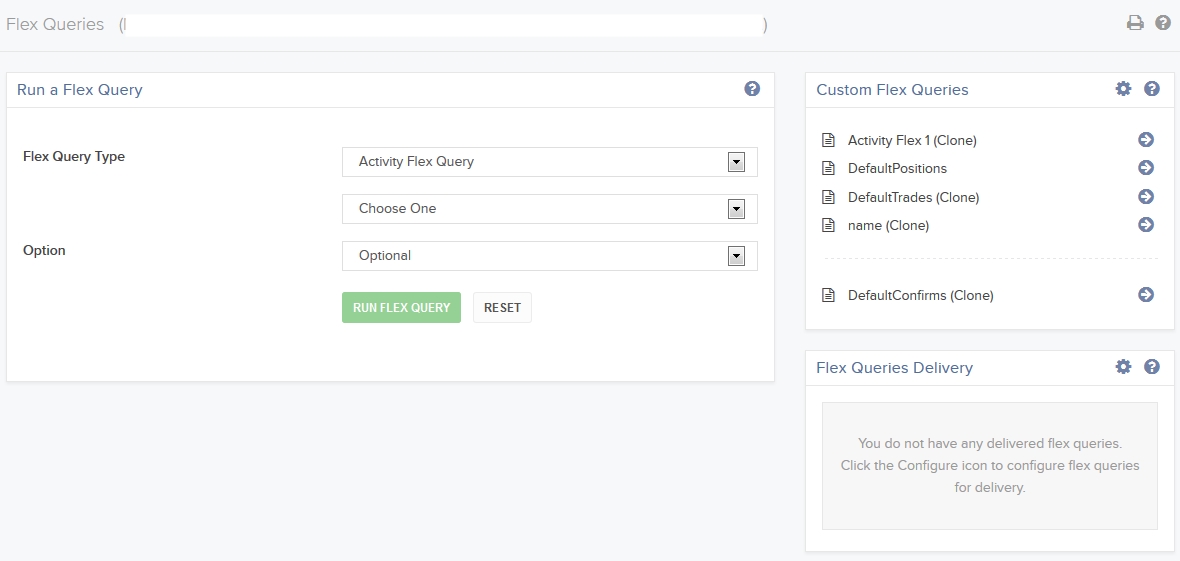This screenshot has height=561, width=1180.
Task: Open the Choose One dropdown
Action: (x=736, y=209)
